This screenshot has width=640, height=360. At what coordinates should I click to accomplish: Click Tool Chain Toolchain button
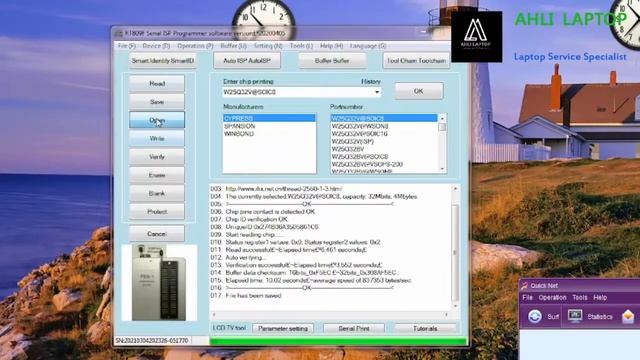point(416,61)
